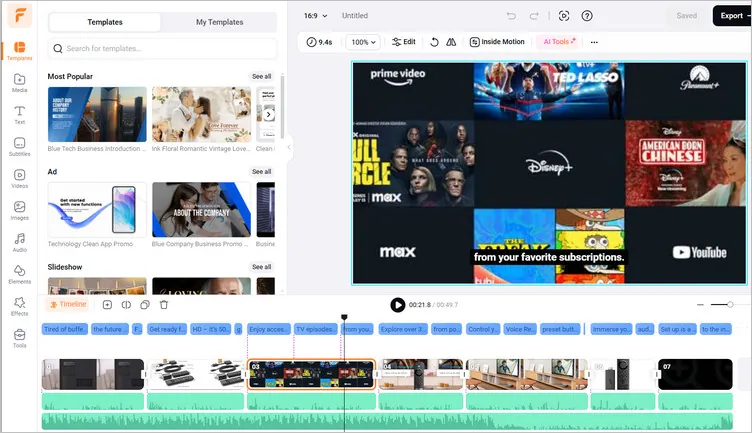Show next Most Popular templates

(x=269, y=115)
